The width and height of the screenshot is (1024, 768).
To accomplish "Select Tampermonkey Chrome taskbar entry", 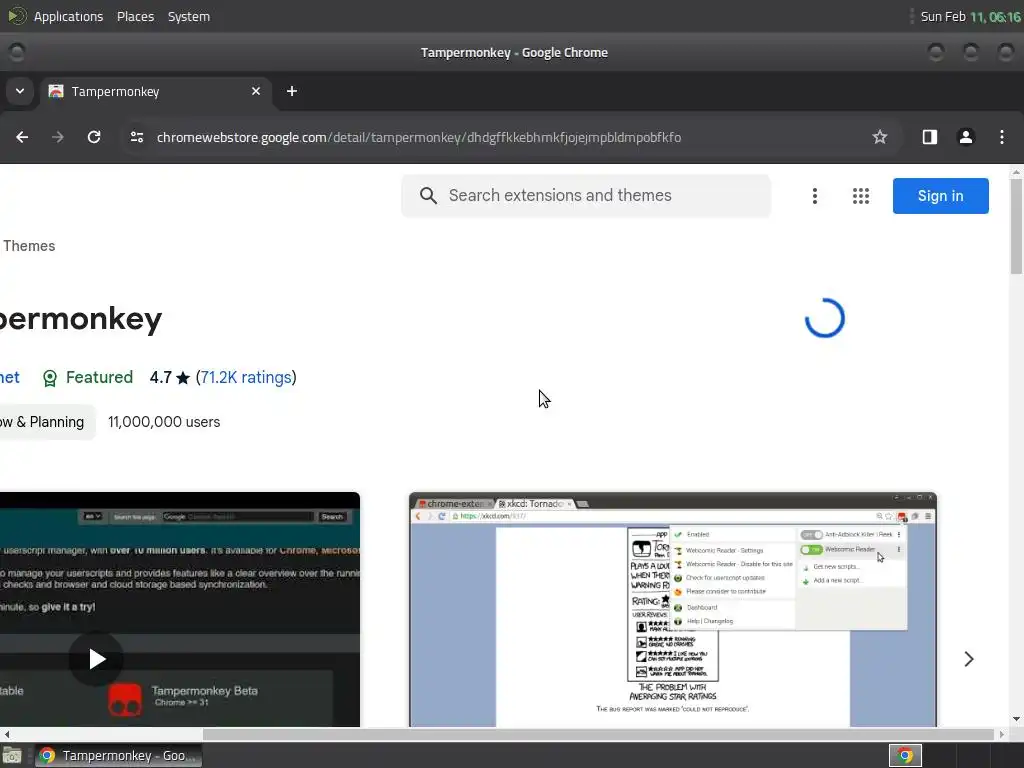I will click(118, 756).
